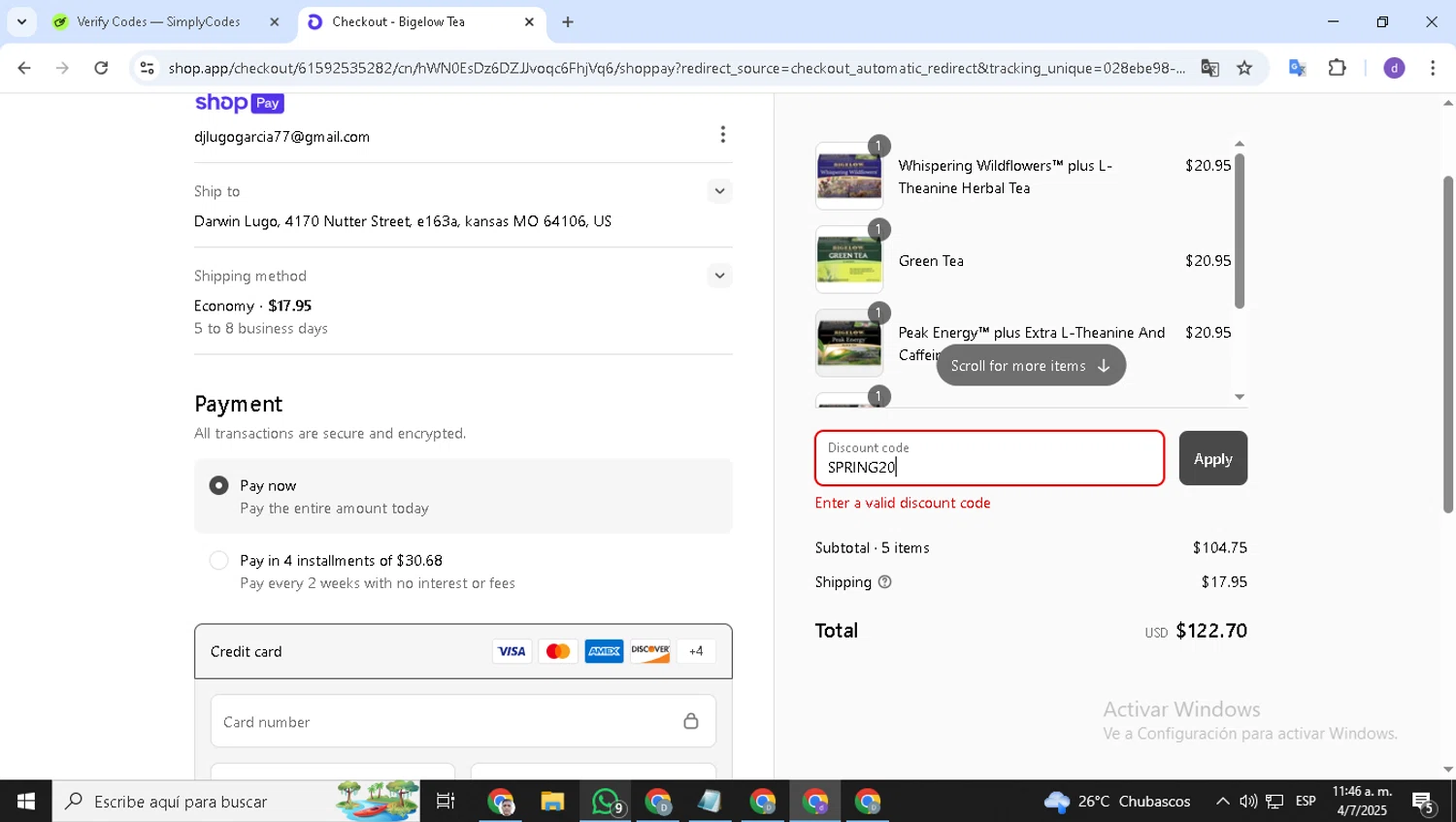Click the lock icon in Card number field

(691, 721)
